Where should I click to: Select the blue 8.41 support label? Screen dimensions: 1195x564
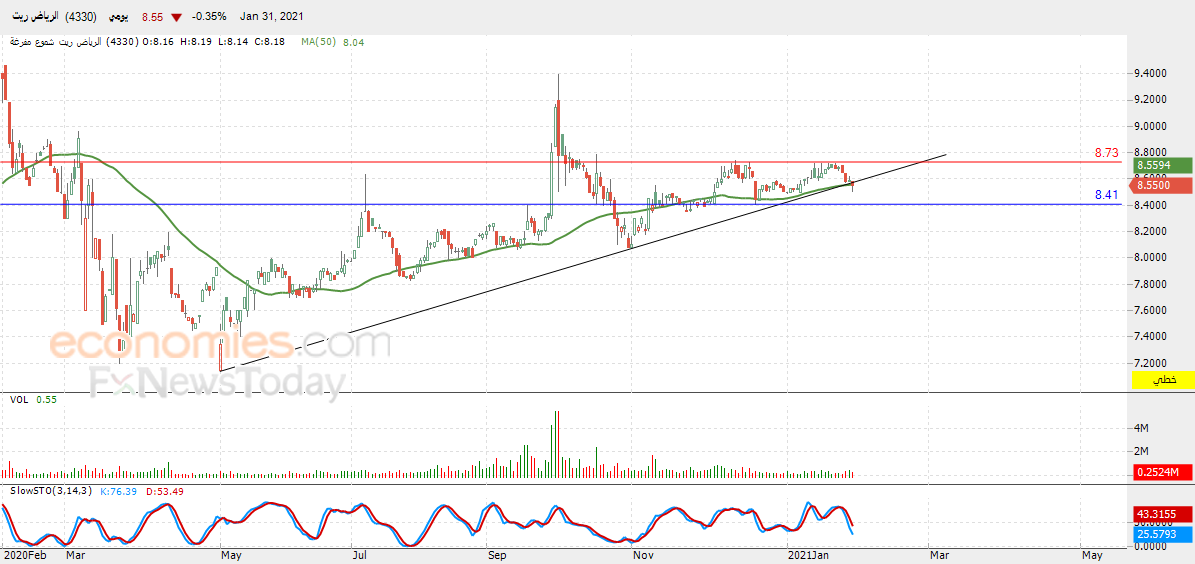click(x=1105, y=195)
